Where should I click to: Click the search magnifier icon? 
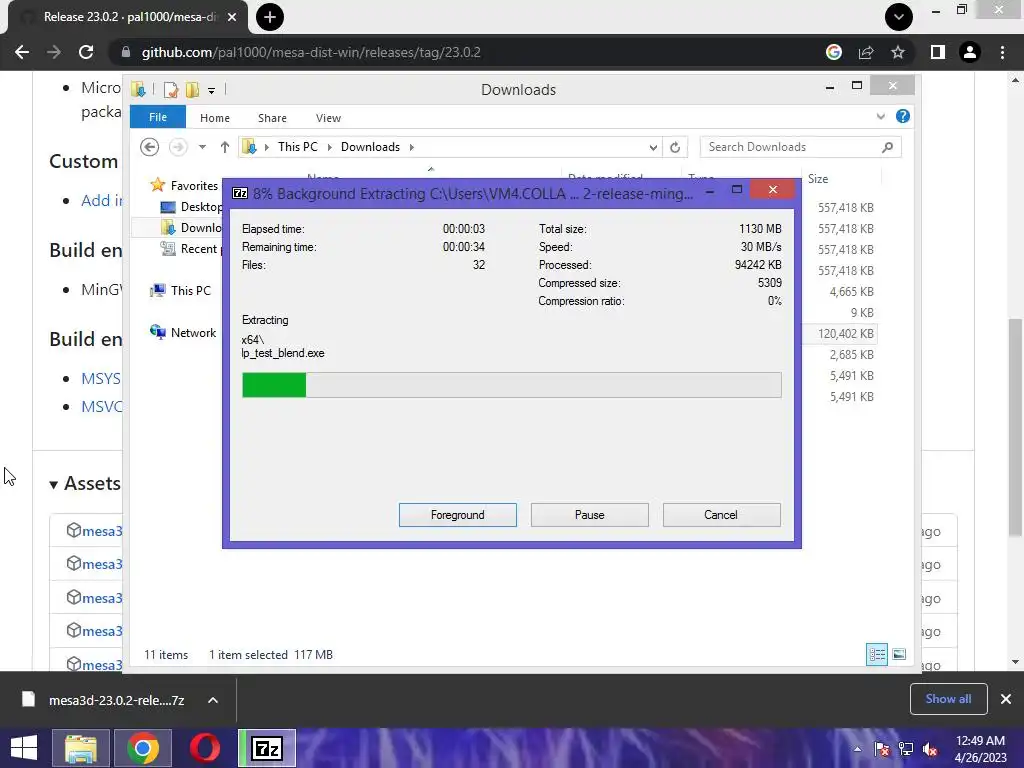pyautogui.click(x=887, y=147)
